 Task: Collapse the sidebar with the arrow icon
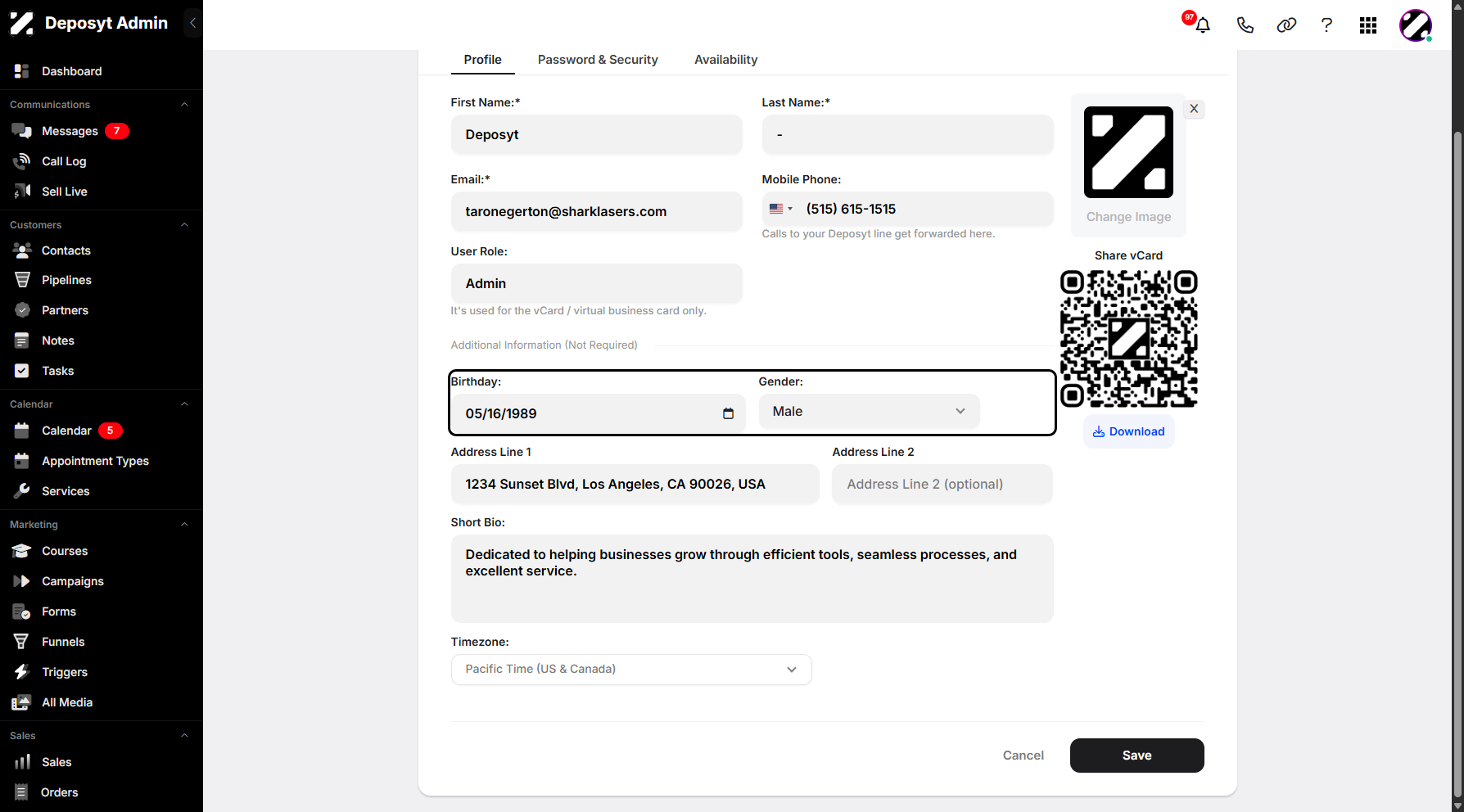[192, 23]
